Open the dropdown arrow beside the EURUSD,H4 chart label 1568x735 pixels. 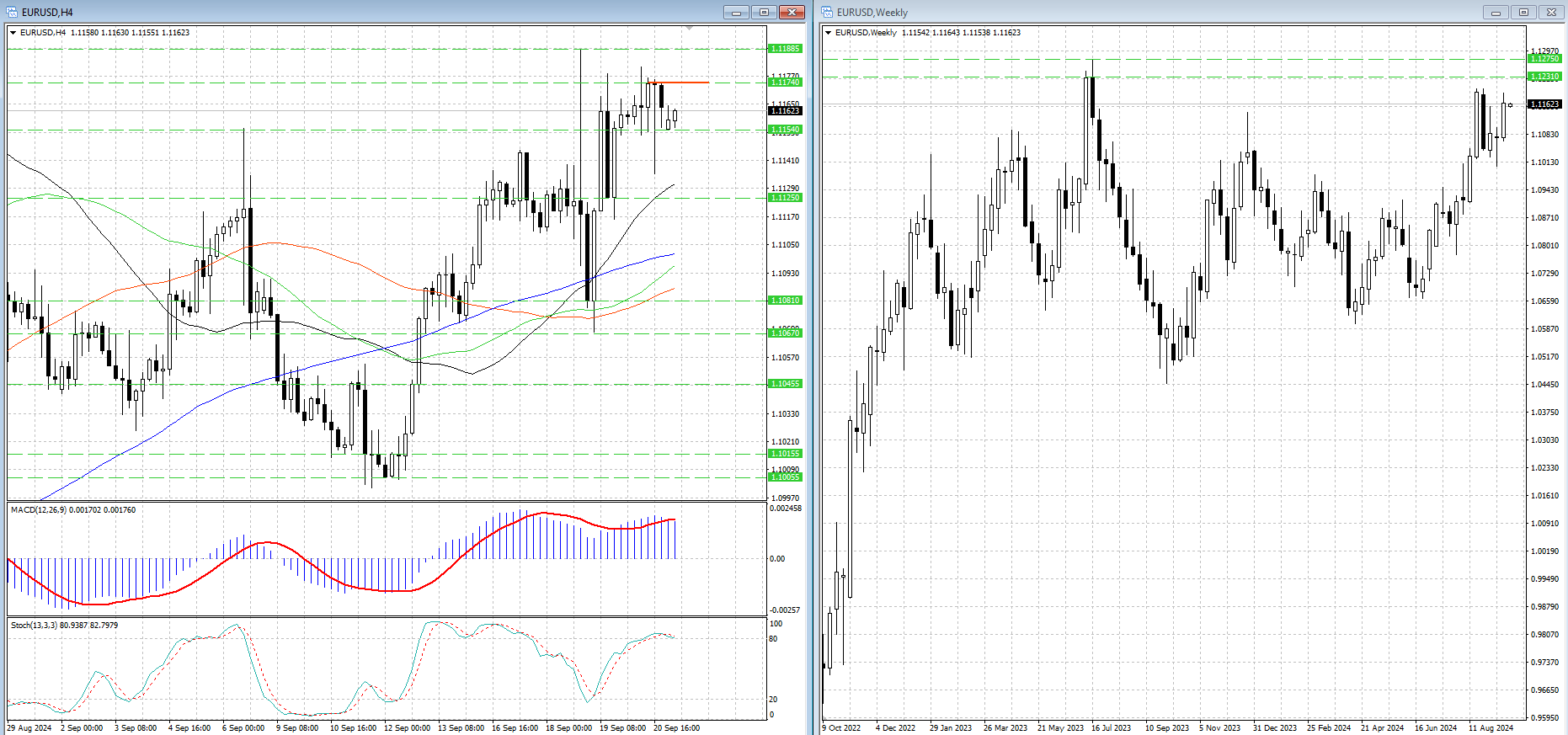(x=13, y=33)
